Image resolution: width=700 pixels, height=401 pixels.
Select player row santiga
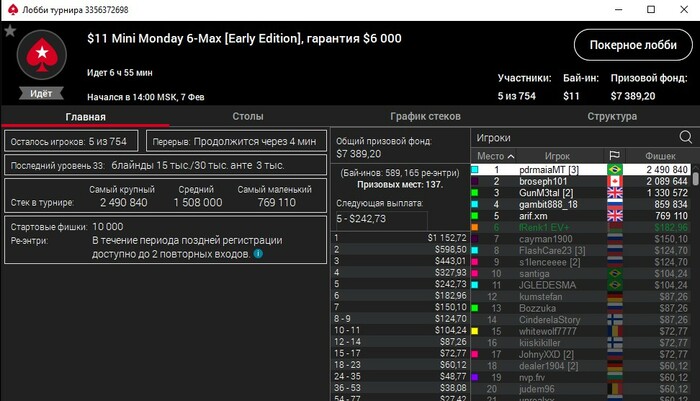[x=581, y=274]
